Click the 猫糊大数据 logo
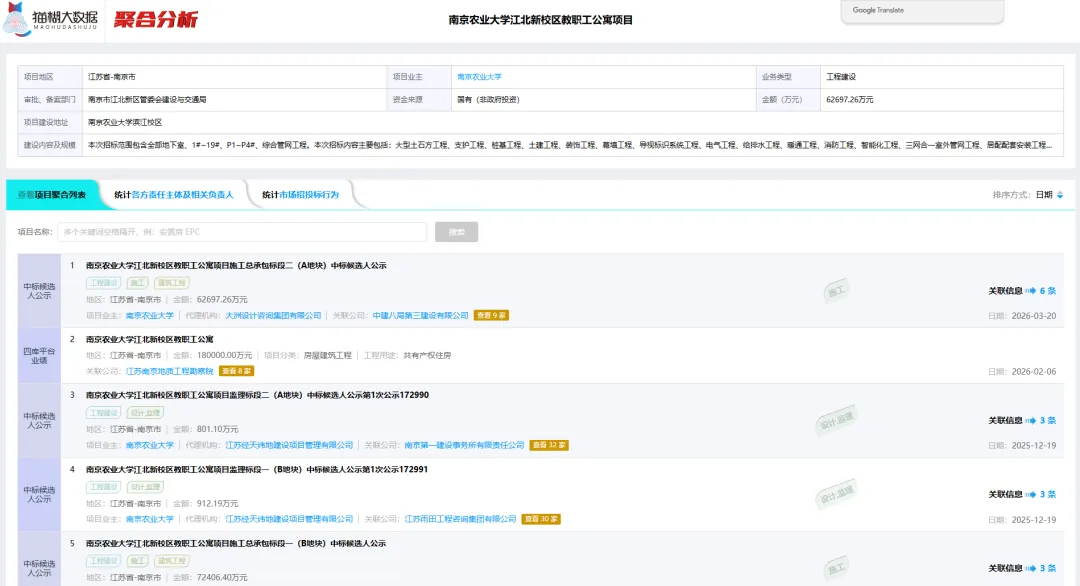This screenshot has width=1080, height=586. point(50,19)
